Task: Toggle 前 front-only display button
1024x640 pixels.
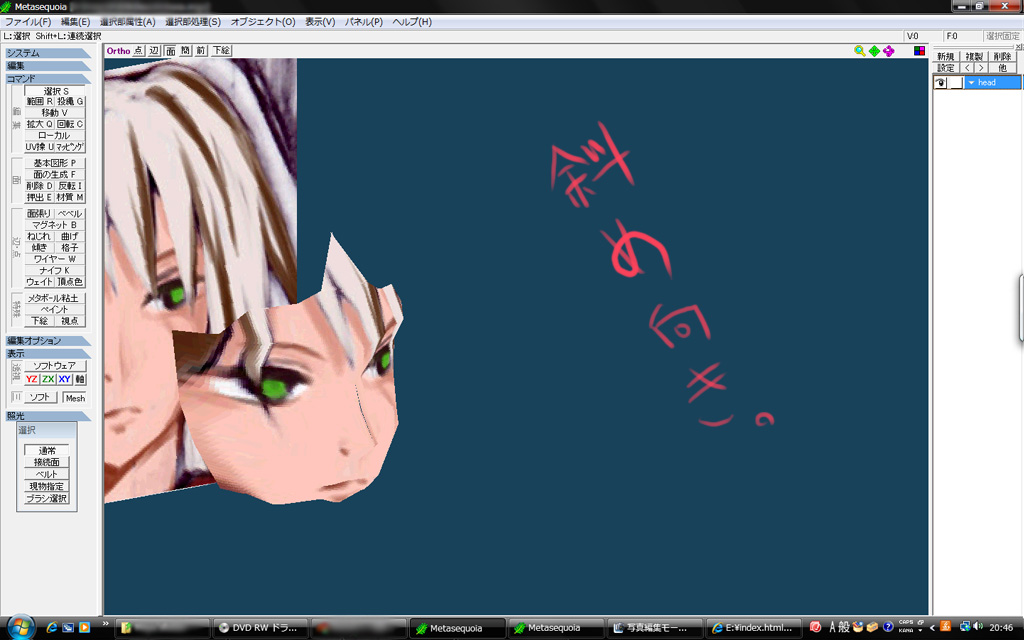Action: [200, 51]
